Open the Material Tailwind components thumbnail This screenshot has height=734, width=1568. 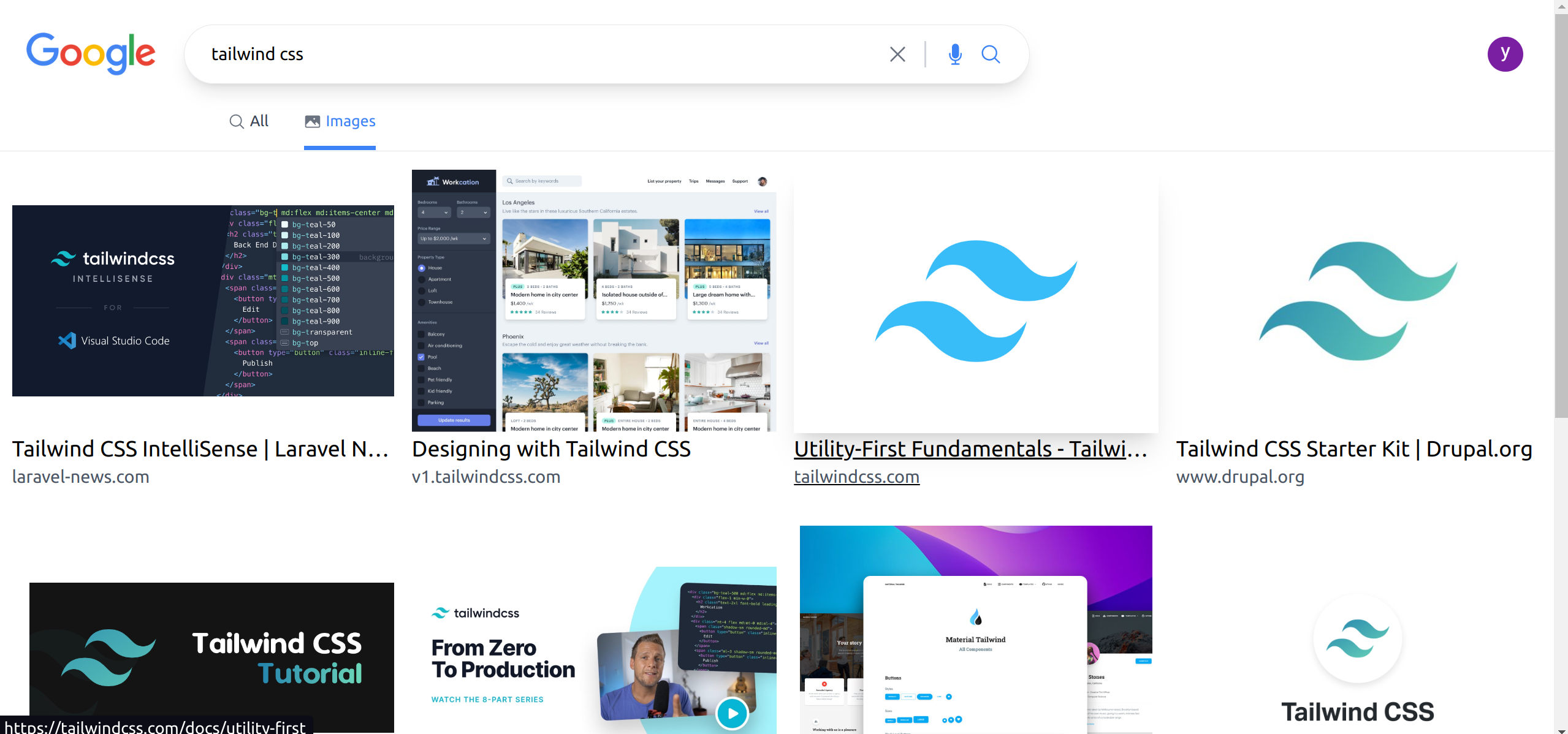(975, 631)
